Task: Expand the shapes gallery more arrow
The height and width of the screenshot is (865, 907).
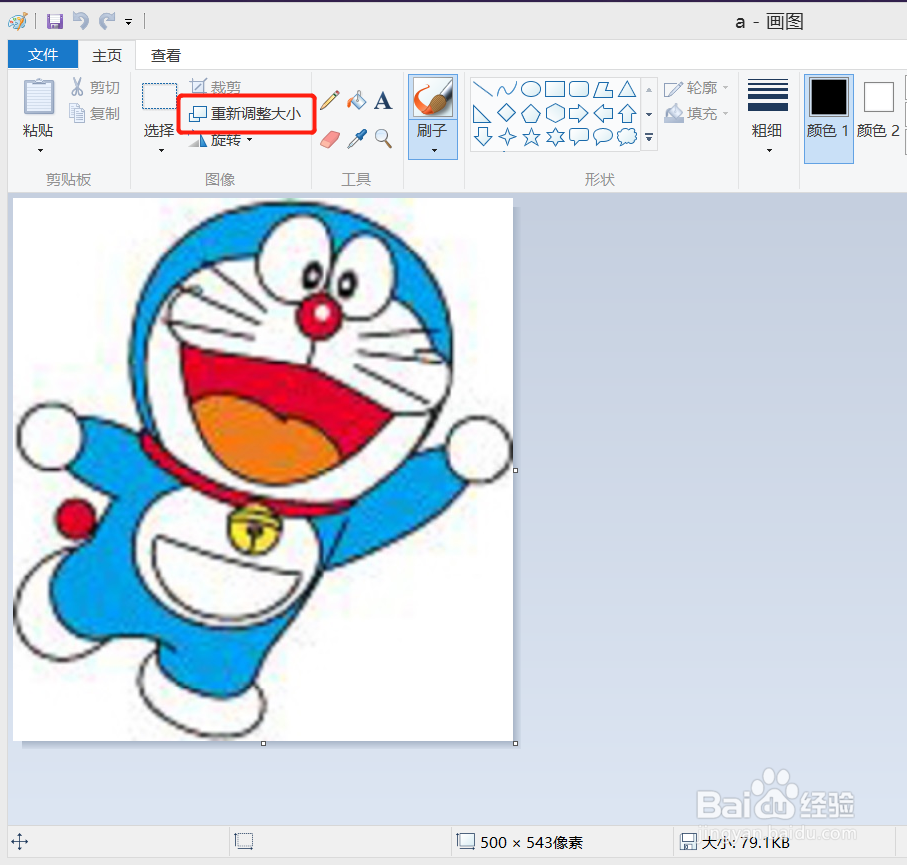Action: [649, 138]
